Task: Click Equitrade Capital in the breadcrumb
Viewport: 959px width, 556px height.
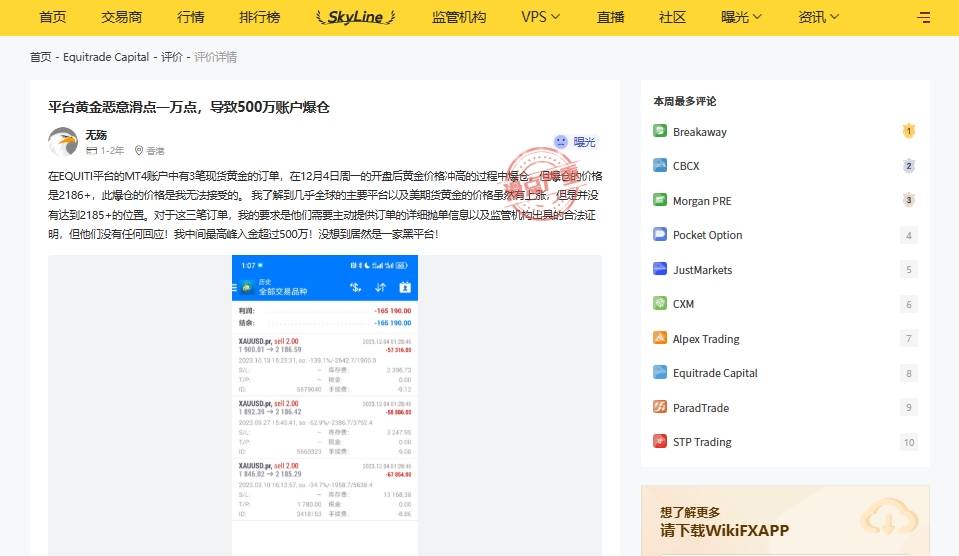Action: pos(106,57)
